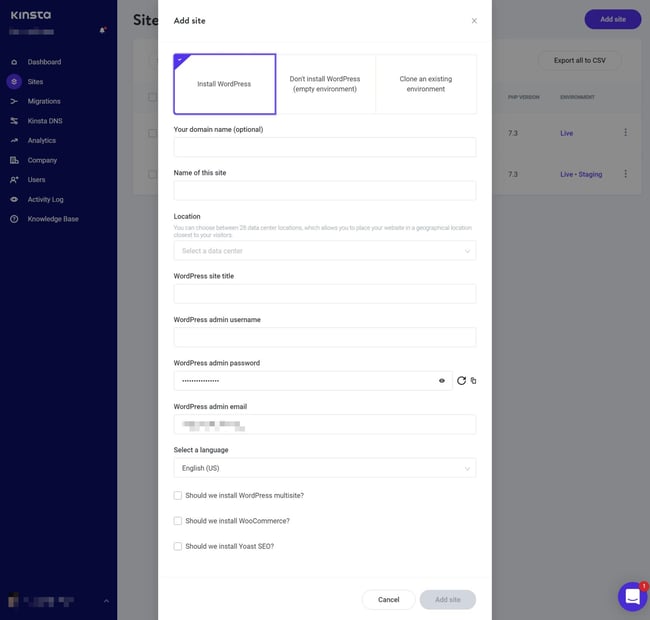Click the Name of this site field

(x=324, y=191)
